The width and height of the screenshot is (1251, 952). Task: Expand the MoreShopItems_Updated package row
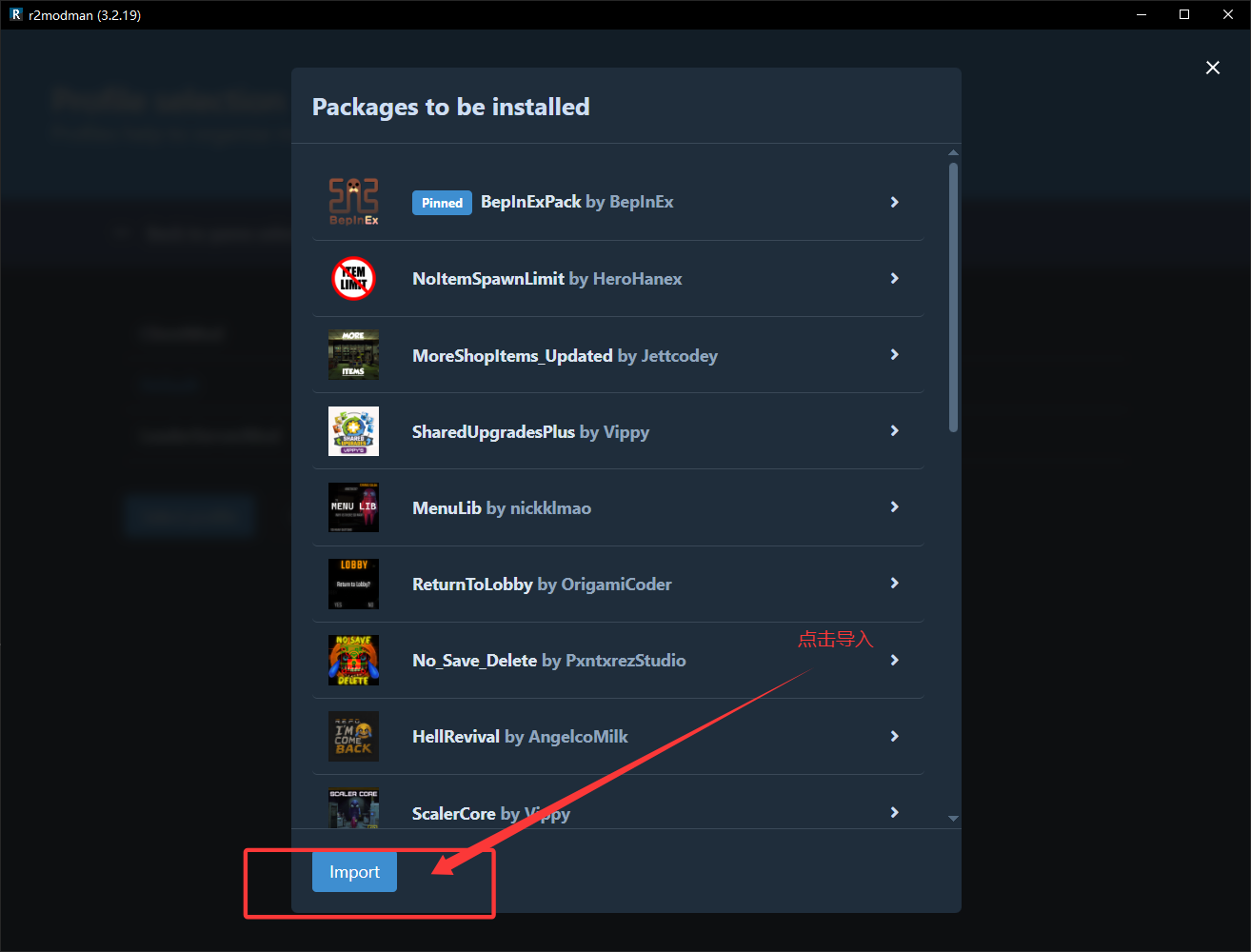[894, 354]
